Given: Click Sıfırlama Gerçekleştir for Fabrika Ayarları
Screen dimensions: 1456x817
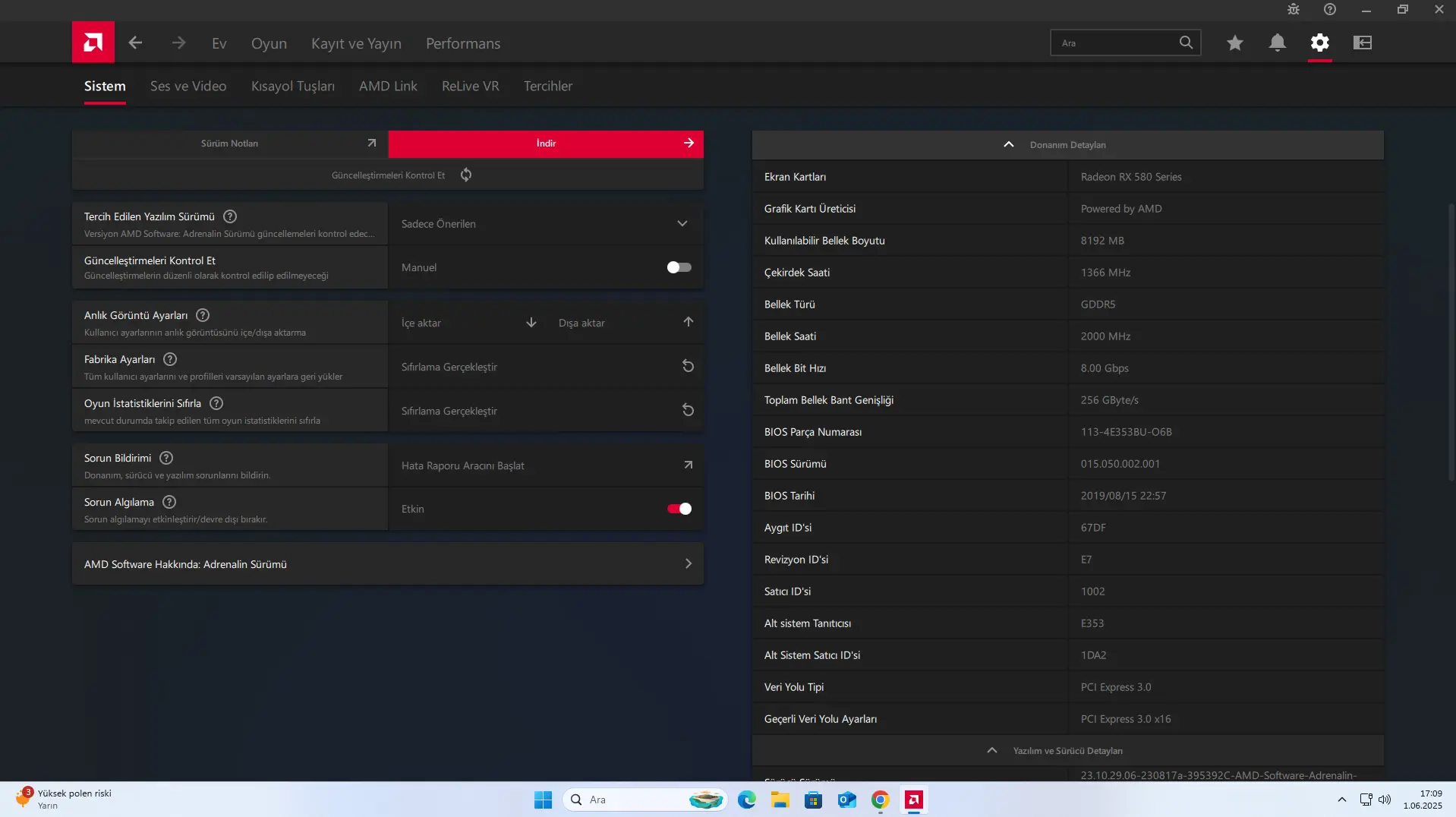Looking at the screenshot, I should 545,366.
